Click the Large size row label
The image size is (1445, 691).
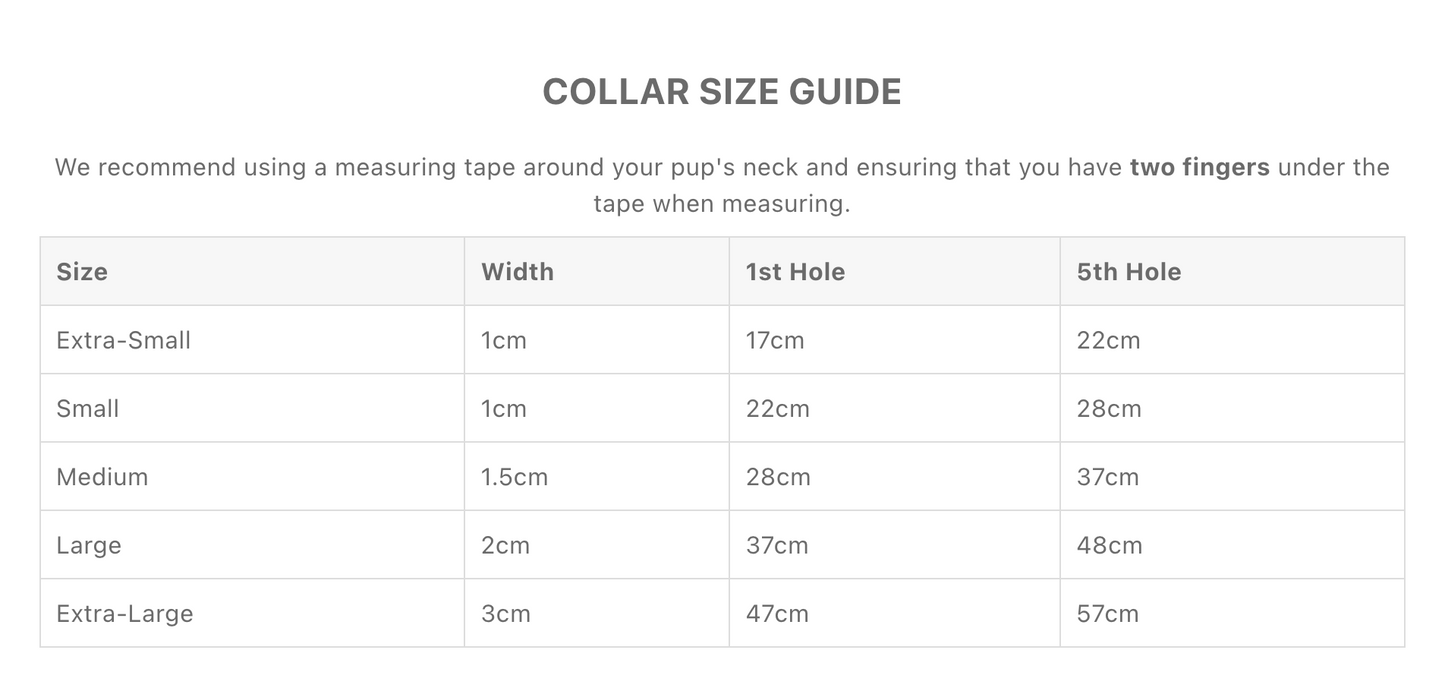point(89,546)
